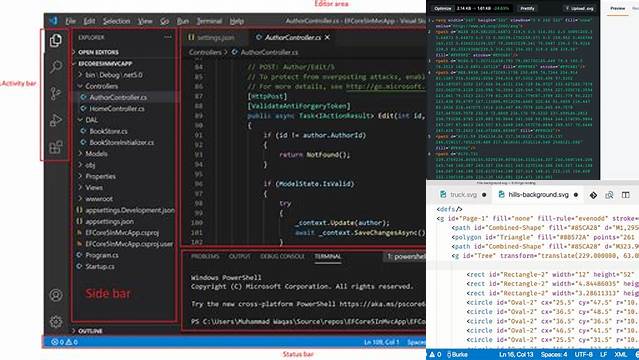The width and height of the screenshot is (639, 360).
Task: Click the errors and warnings count in the status bar
Action: 64,342
